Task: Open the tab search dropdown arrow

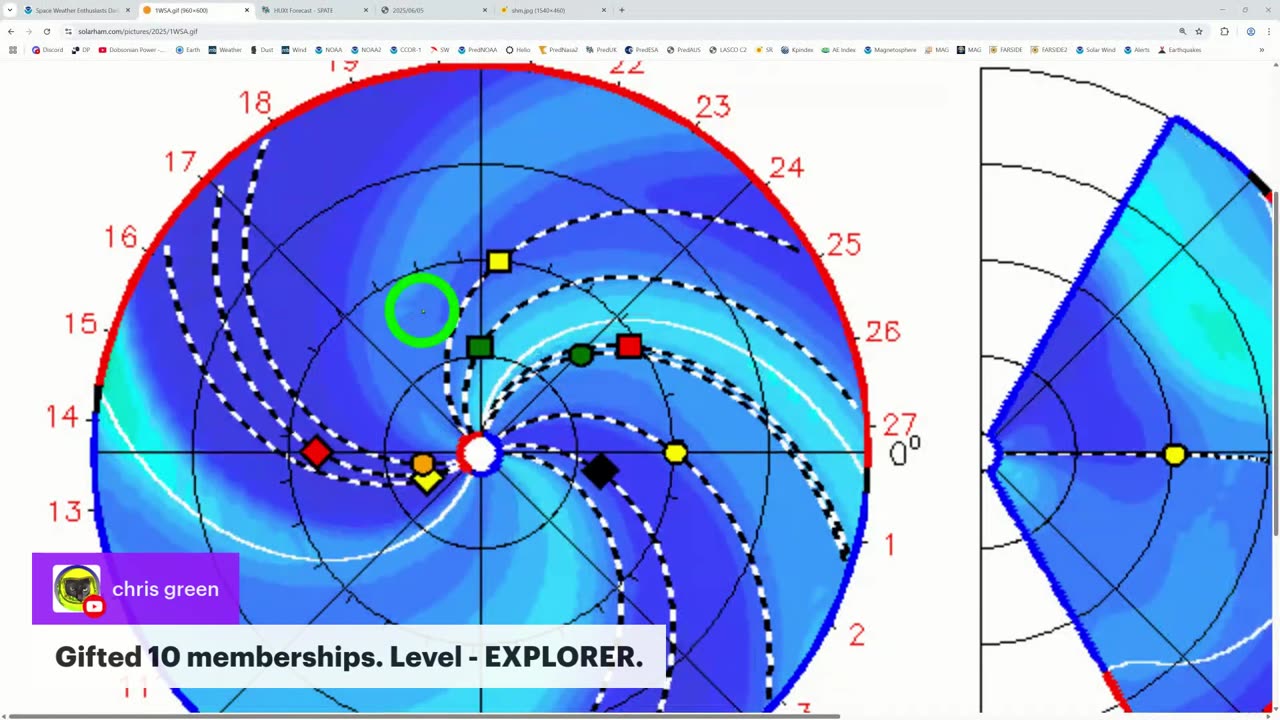Action: [x=10, y=10]
